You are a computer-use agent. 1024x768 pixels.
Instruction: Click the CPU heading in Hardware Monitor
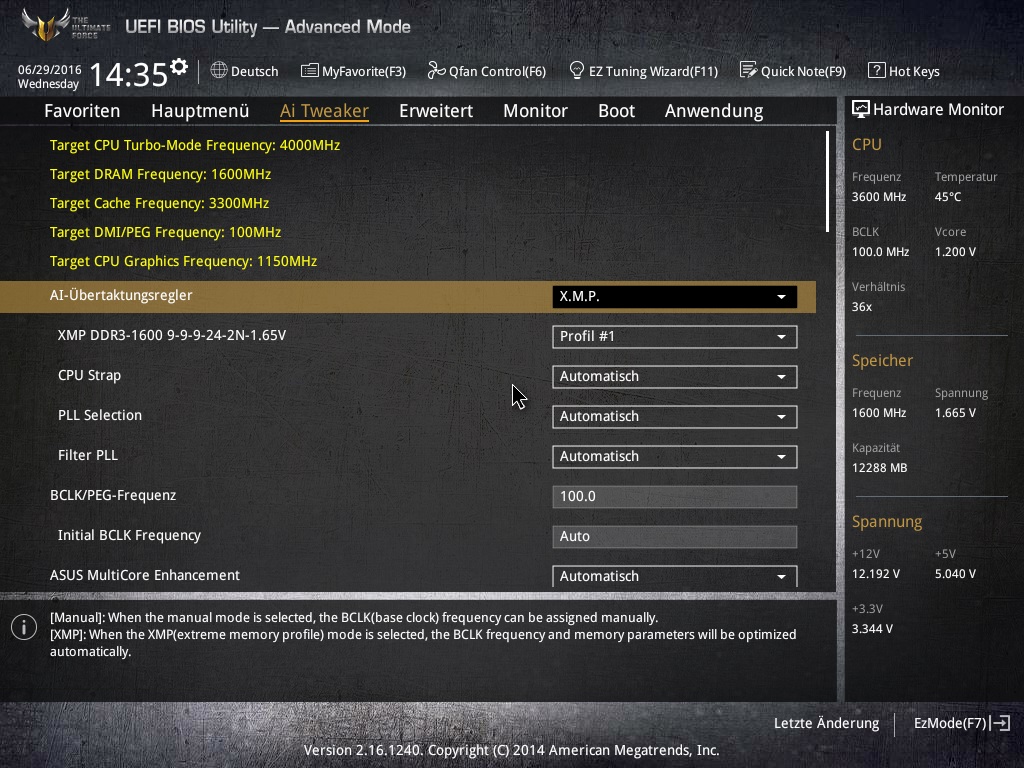(x=867, y=144)
